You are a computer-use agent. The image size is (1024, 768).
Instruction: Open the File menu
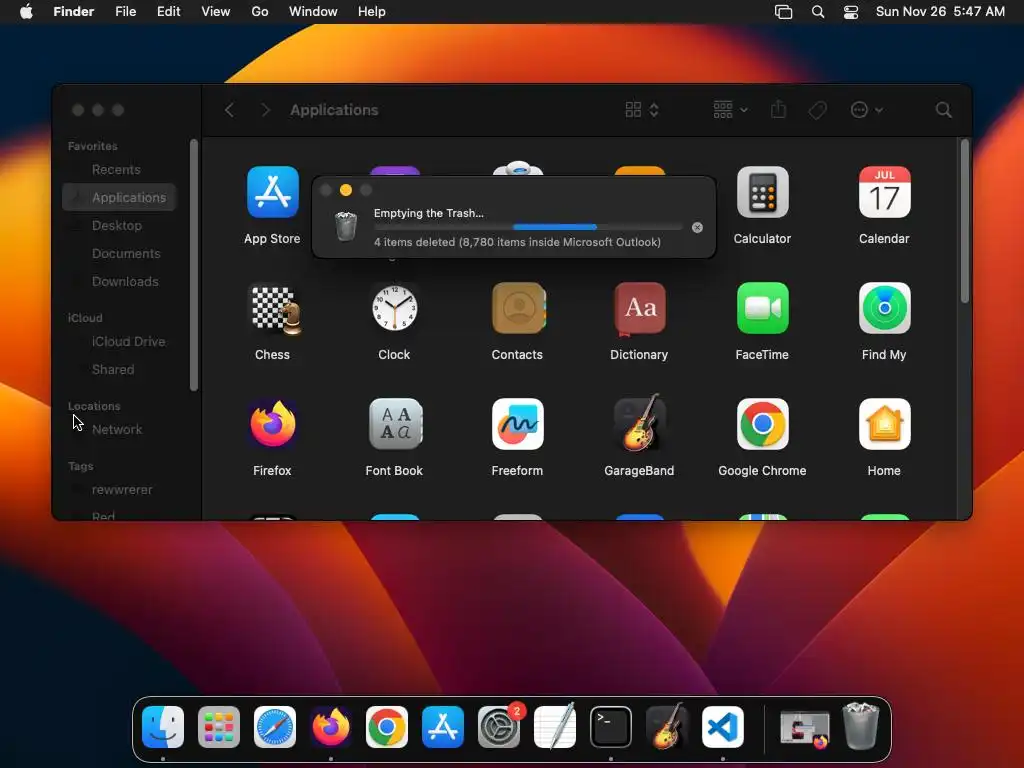tap(125, 12)
